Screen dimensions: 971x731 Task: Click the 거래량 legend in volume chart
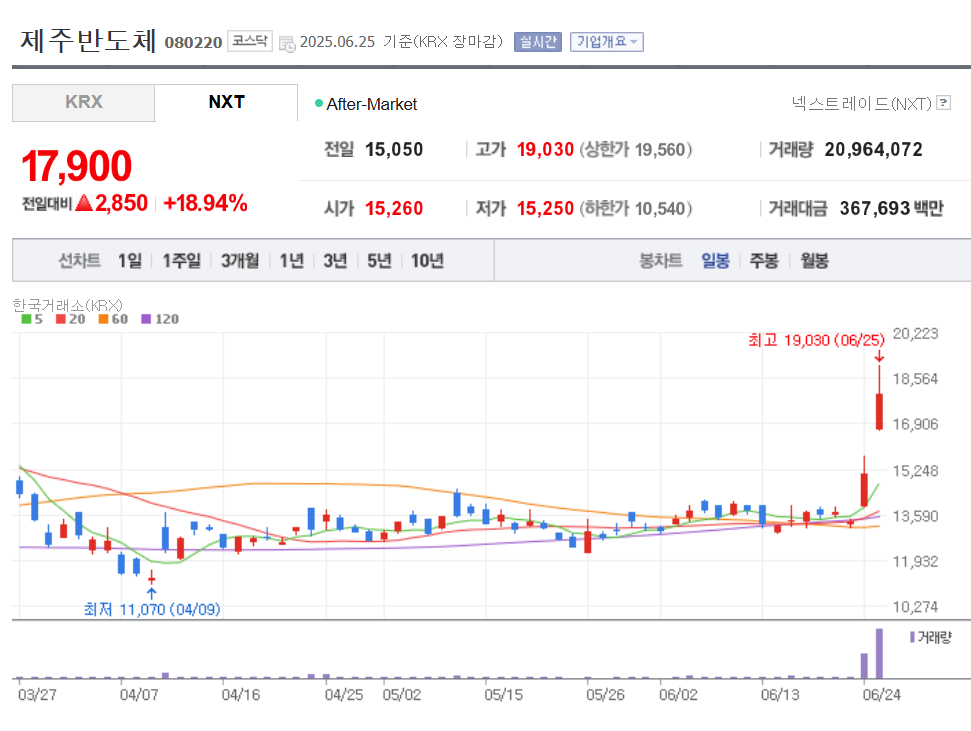click(x=930, y=637)
